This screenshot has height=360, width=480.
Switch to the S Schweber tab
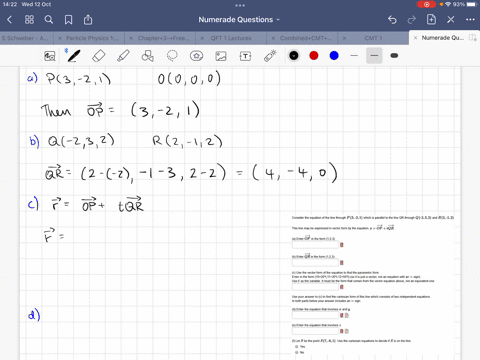click(x=25, y=38)
